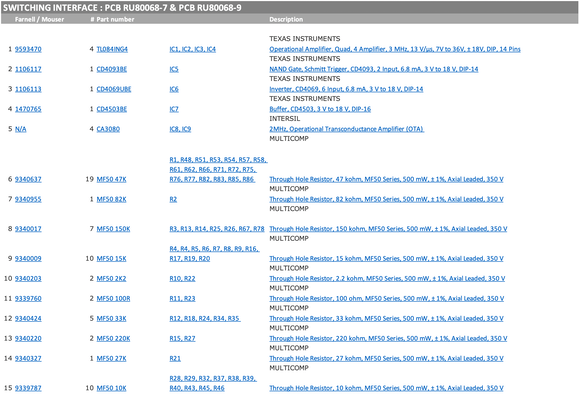Viewport: 580px width, 394px height.
Task: Click the IC1, IC2, IC3, IC4 reference link
Action: point(193,49)
